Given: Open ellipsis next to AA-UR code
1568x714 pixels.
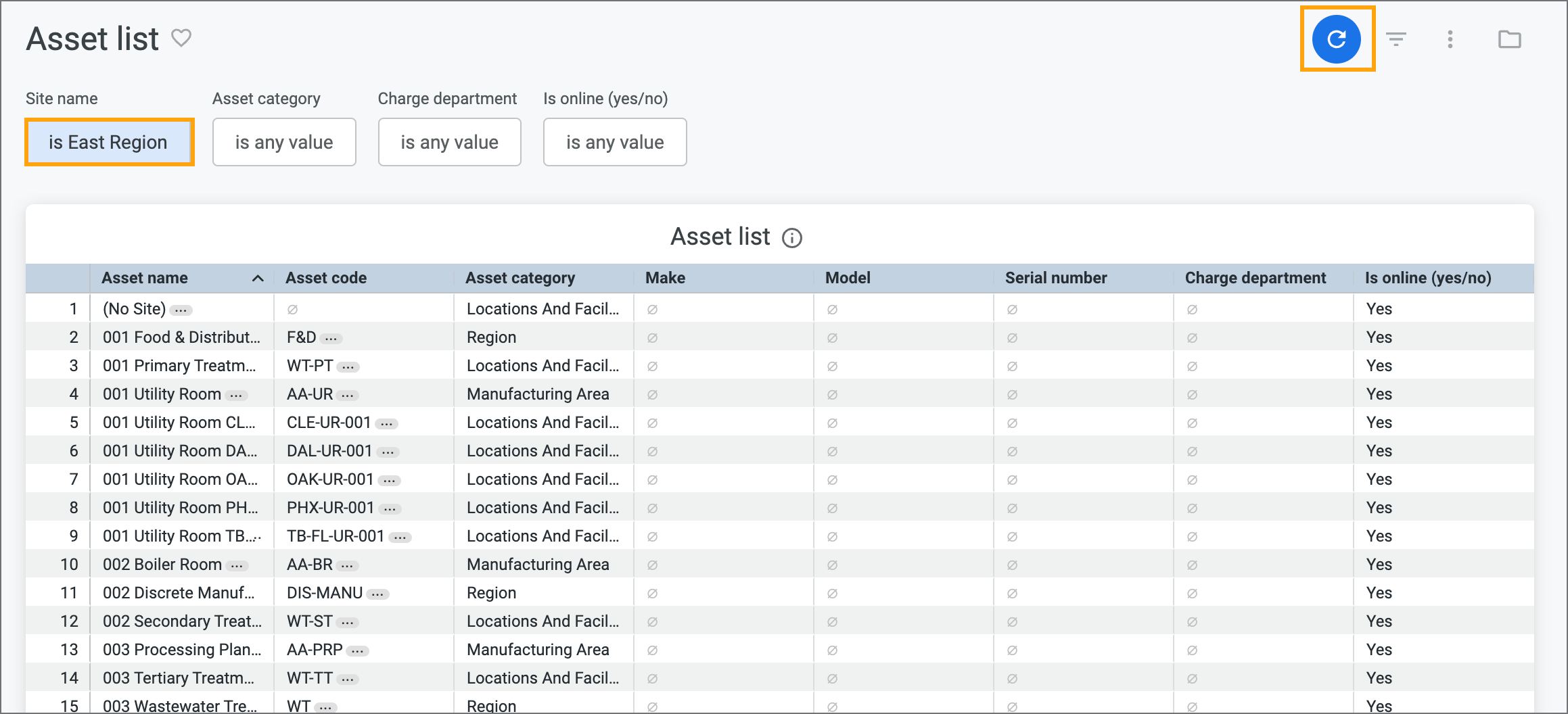Looking at the screenshot, I should coord(348,396).
